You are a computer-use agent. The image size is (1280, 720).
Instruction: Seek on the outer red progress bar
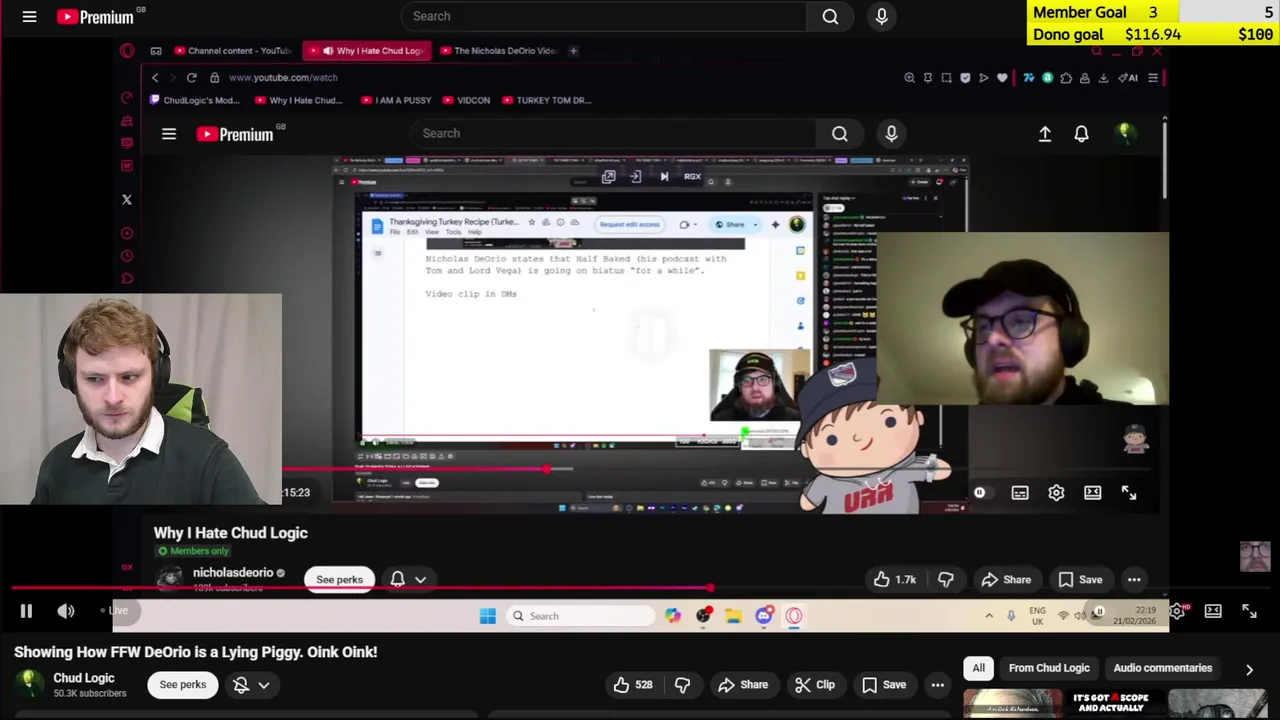coord(640,589)
